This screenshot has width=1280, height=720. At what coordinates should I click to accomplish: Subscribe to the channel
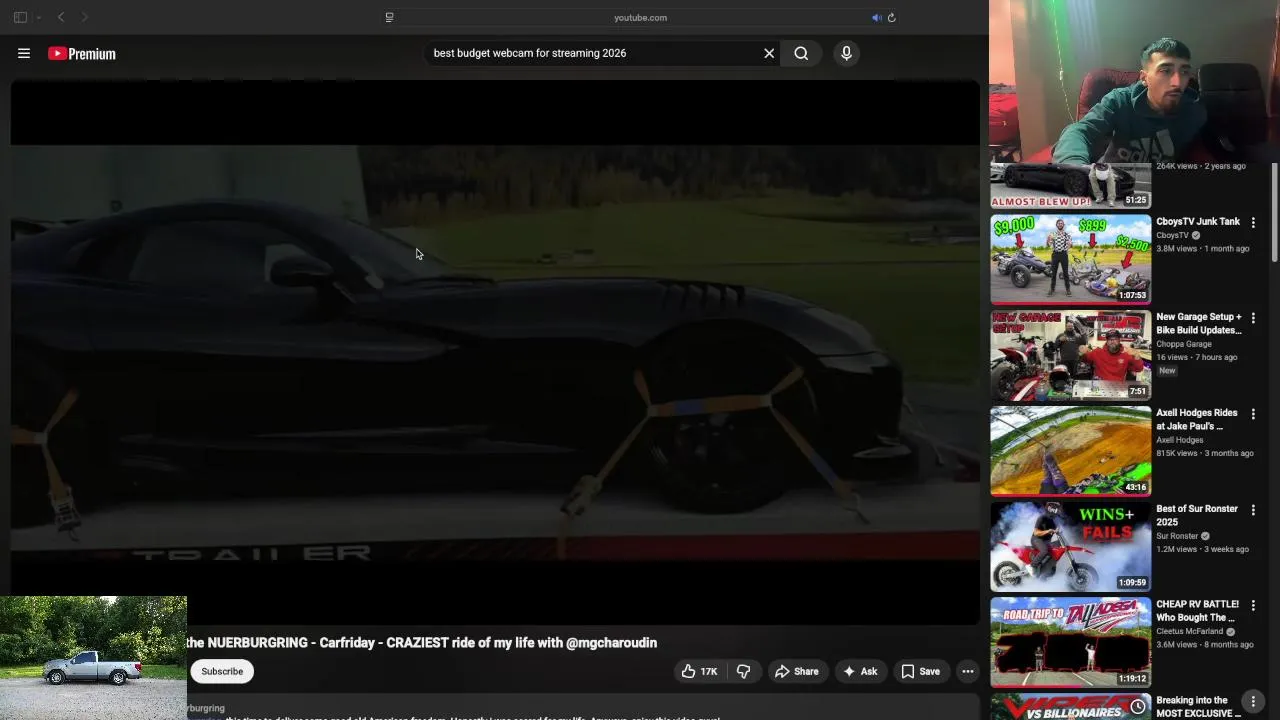(222, 671)
